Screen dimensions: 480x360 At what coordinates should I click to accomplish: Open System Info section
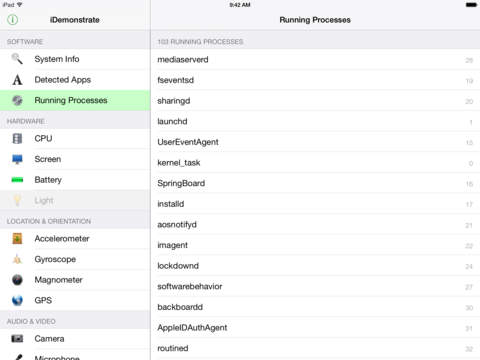coord(75,59)
